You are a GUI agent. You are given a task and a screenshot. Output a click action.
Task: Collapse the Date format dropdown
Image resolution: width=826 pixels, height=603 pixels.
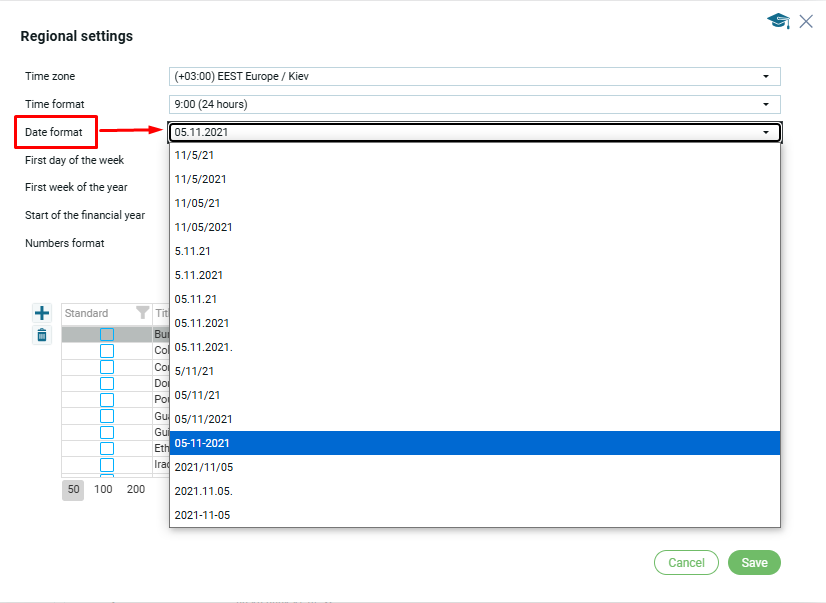tap(766, 132)
